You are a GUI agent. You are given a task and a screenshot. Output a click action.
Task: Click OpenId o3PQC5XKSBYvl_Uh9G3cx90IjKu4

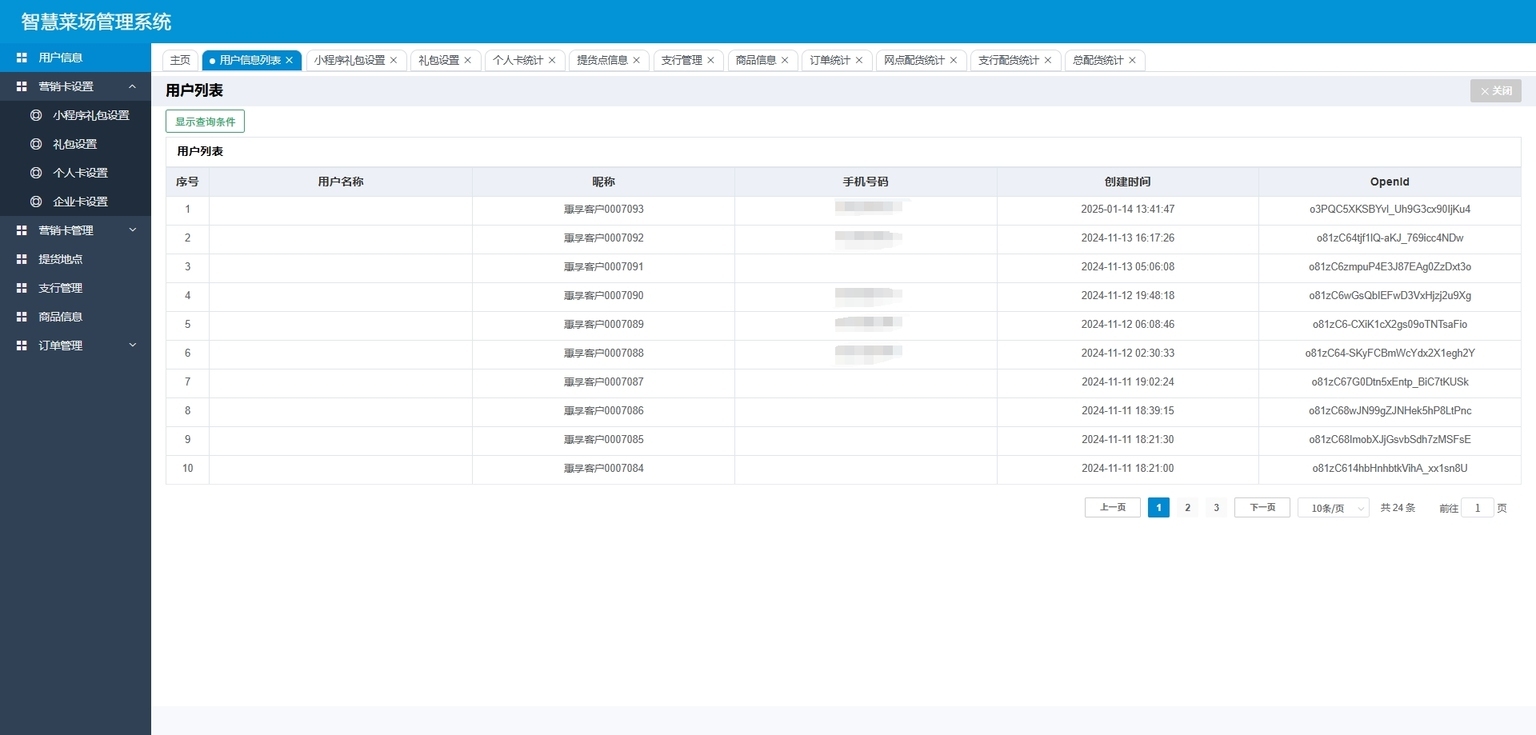pos(1390,210)
